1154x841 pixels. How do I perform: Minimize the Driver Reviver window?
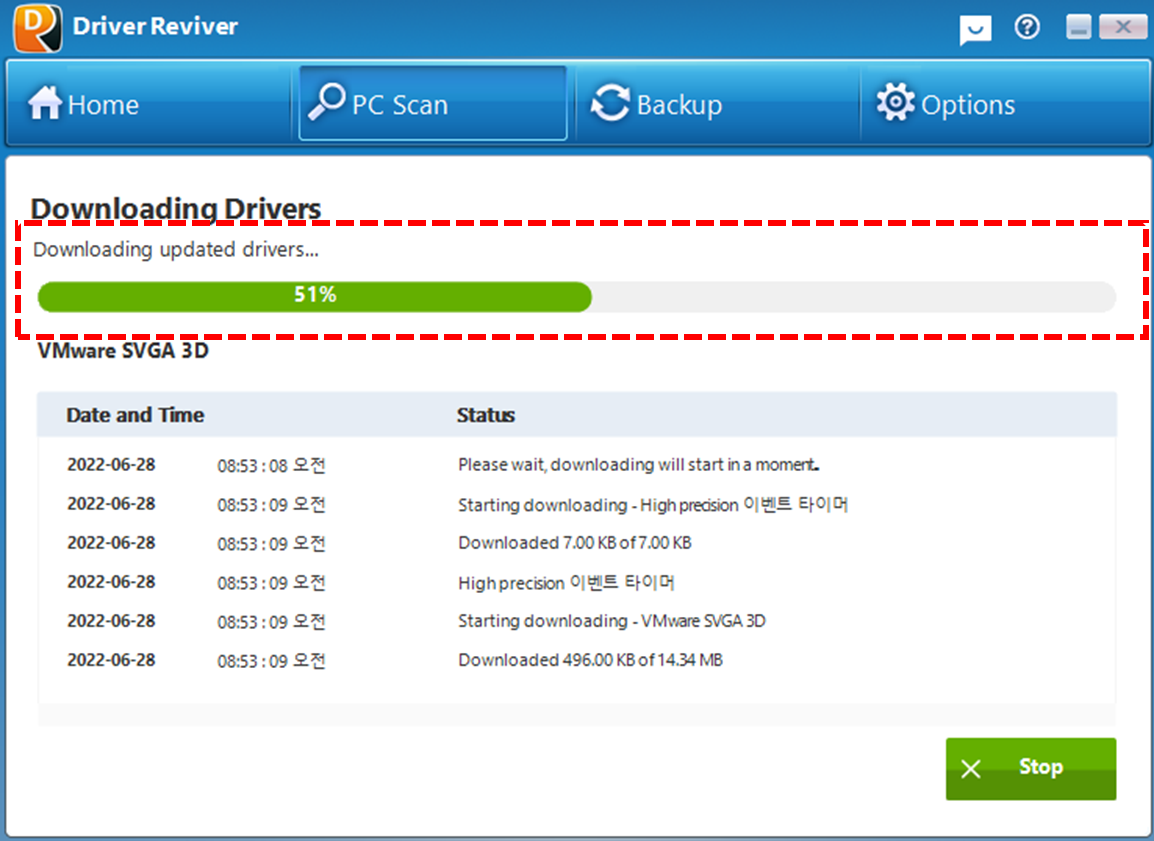(x=1078, y=28)
